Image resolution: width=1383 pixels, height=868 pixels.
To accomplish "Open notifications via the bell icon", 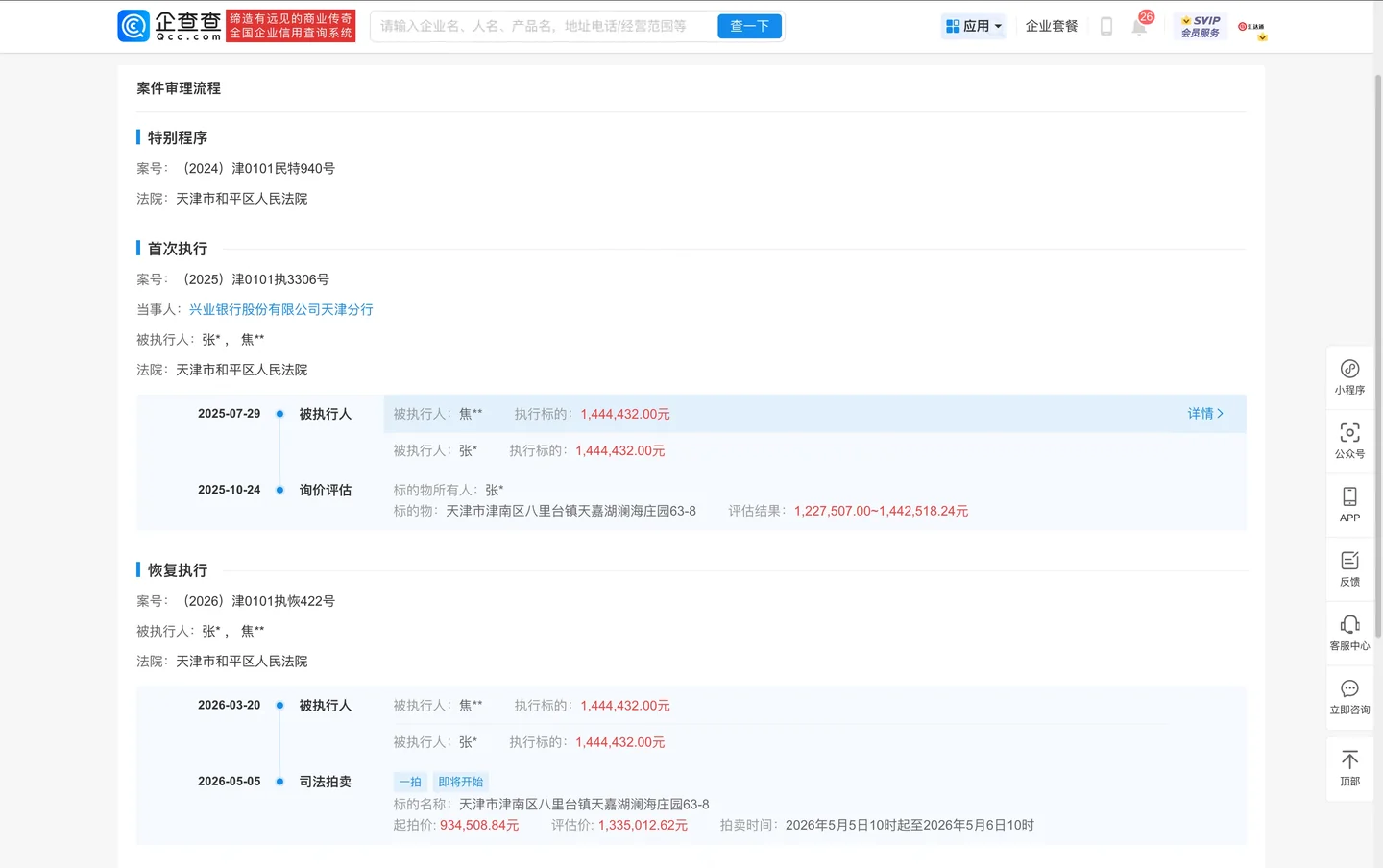I will point(1139,26).
